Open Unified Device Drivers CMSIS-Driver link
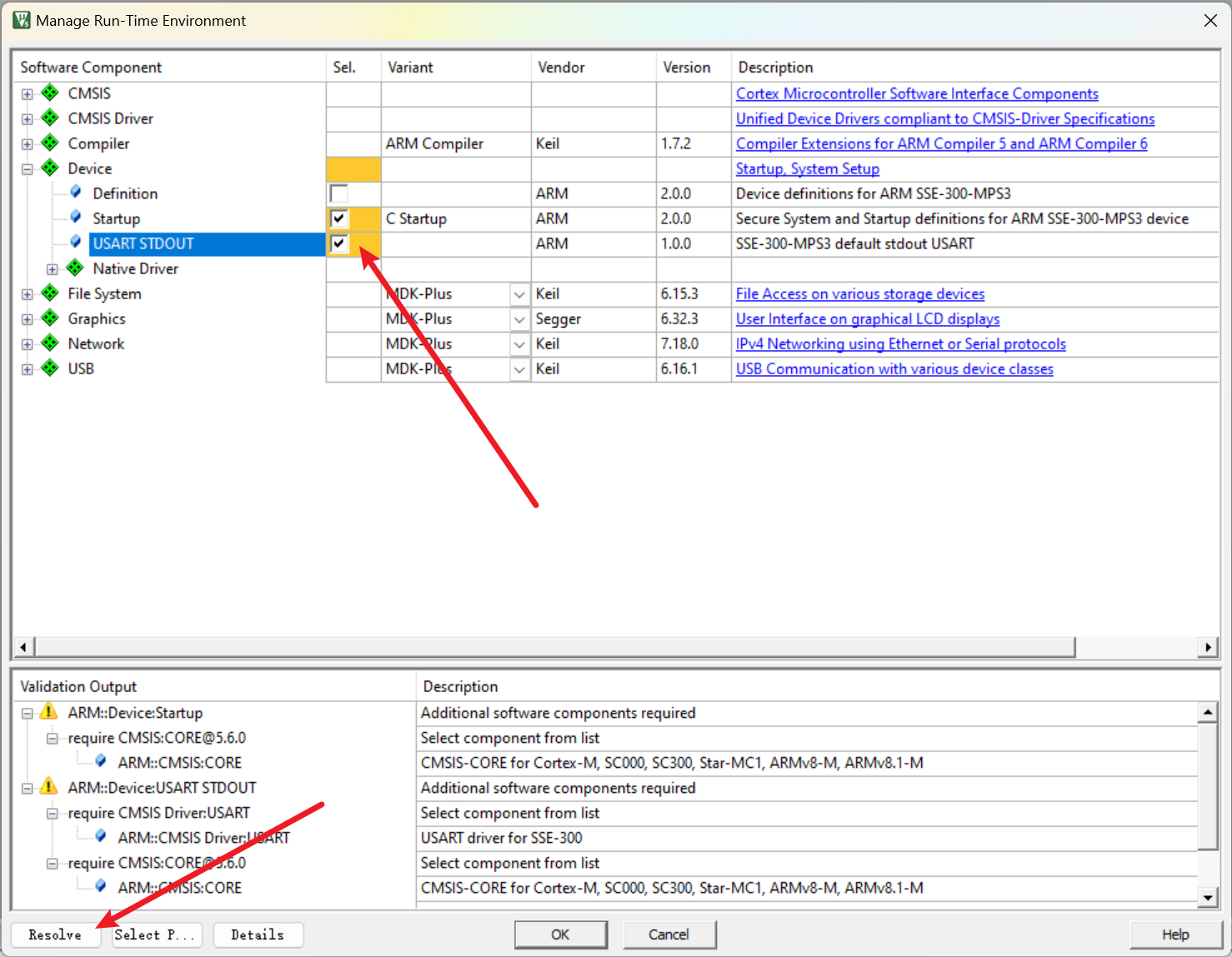 (945, 118)
